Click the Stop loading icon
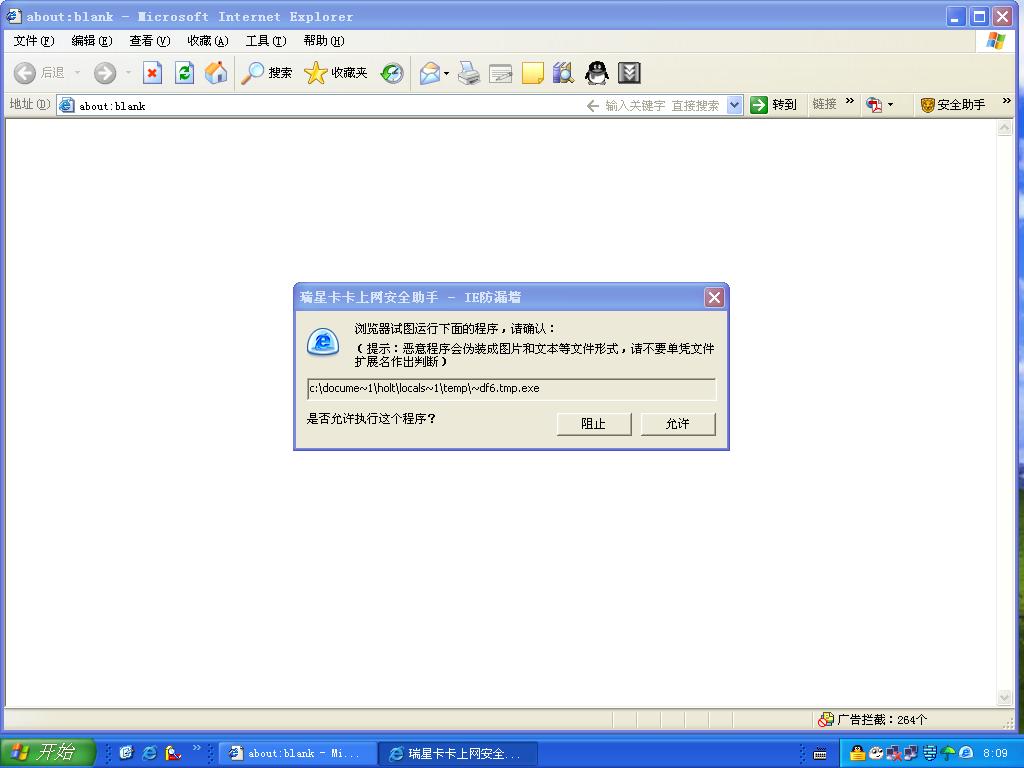 (152, 72)
